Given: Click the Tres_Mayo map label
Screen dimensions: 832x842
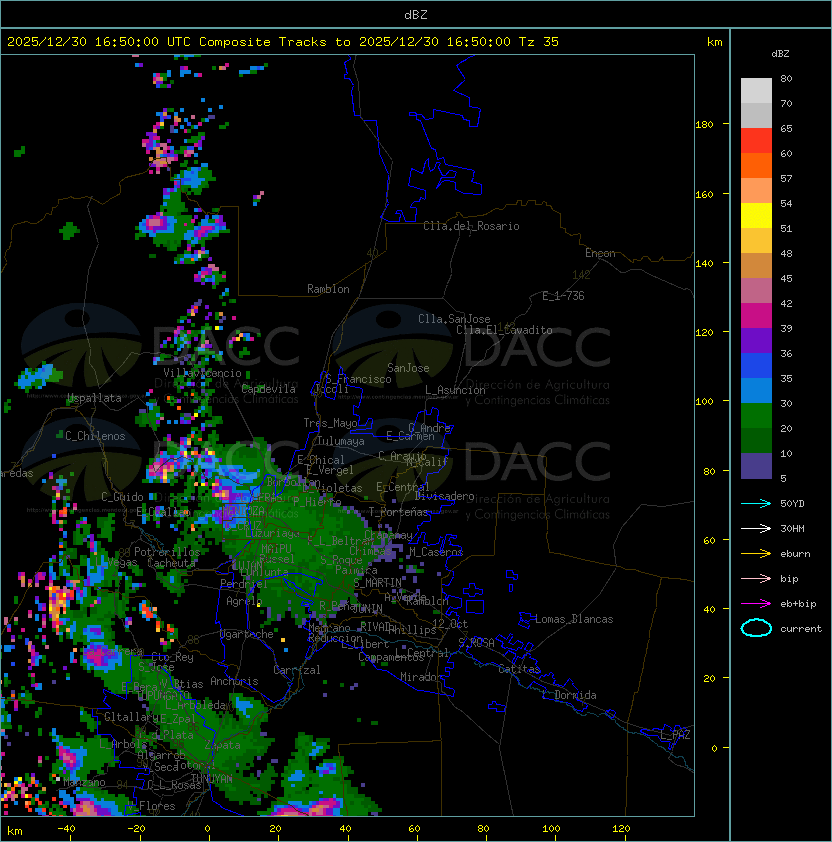Looking at the screenshot, I should tap(330, 423).
